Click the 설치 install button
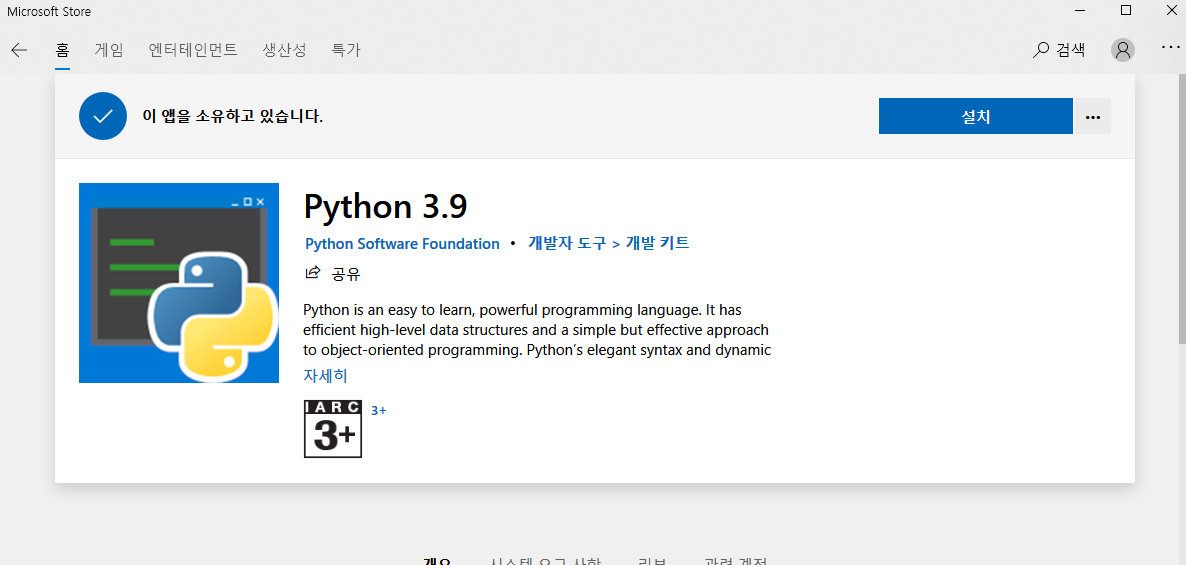The height and width of the screenshot is (565, 1186). [x=976, y=116]
